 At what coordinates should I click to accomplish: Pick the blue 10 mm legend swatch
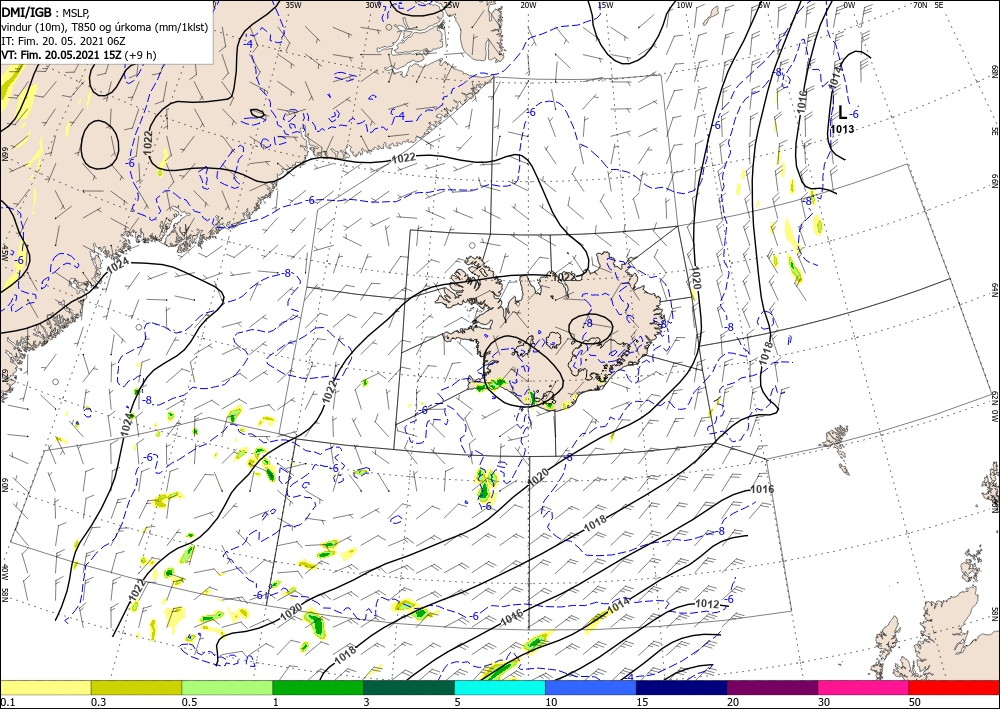591,687
